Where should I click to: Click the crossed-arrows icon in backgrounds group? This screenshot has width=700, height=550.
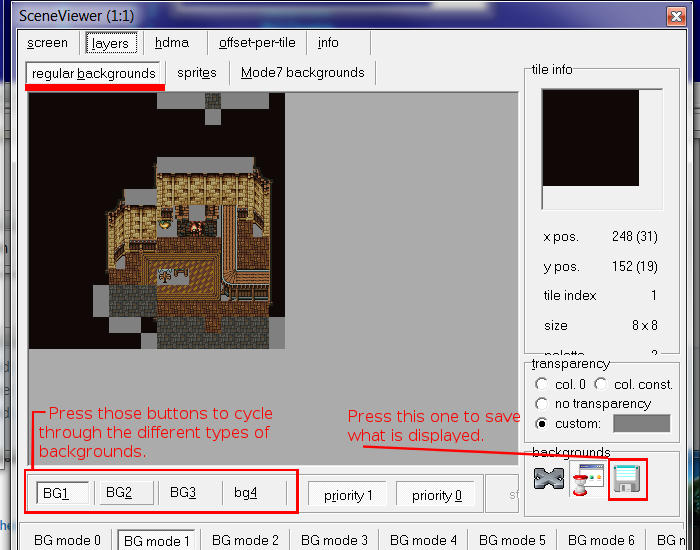(x=549, y=479)
